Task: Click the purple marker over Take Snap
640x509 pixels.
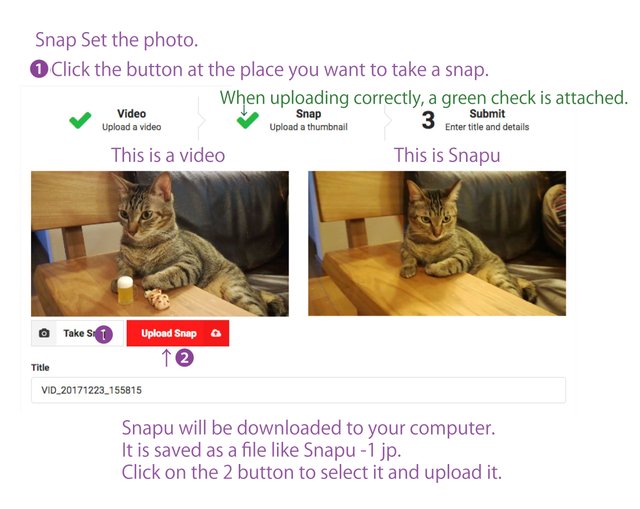Action: coord(104,334)
